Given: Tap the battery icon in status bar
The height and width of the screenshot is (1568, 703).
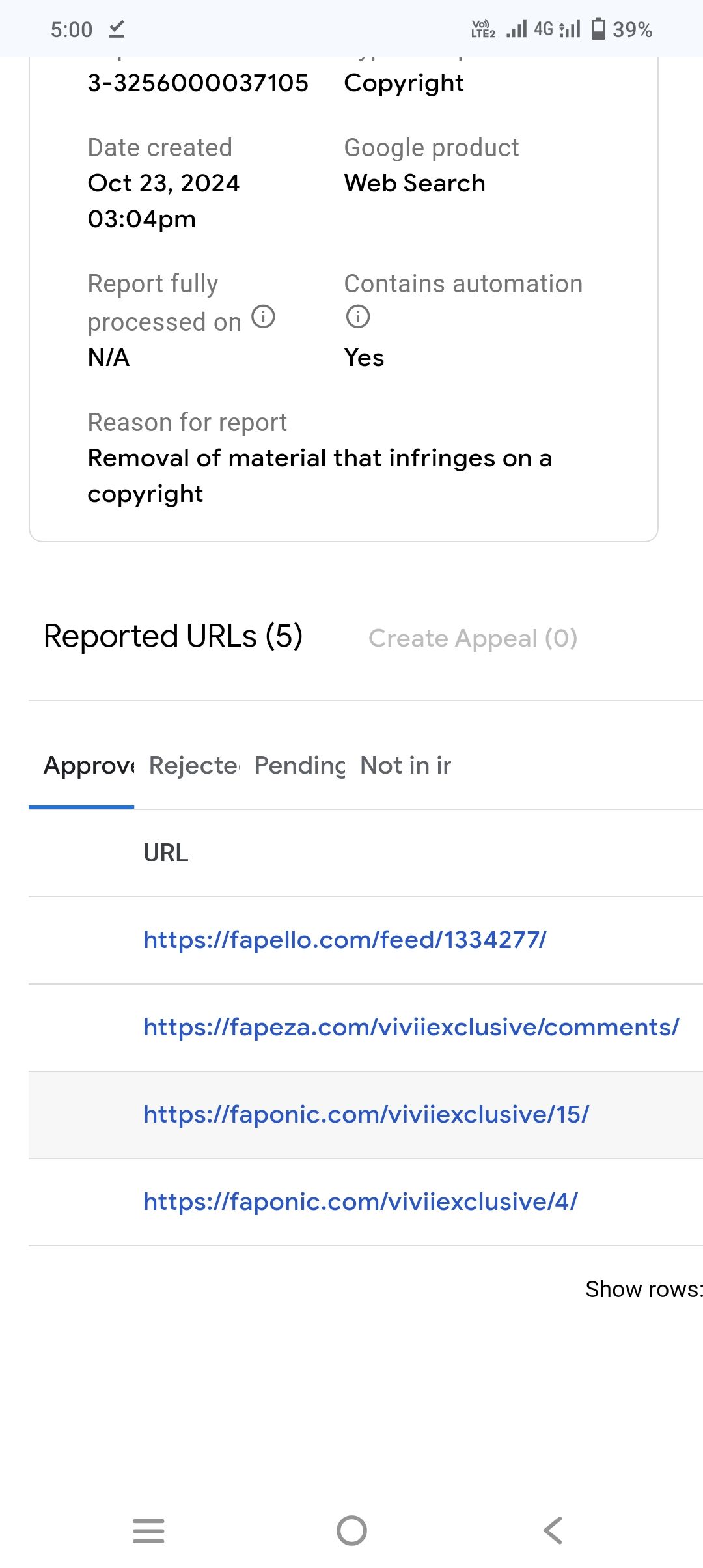Looking at the screenshot, I should 598,29.
